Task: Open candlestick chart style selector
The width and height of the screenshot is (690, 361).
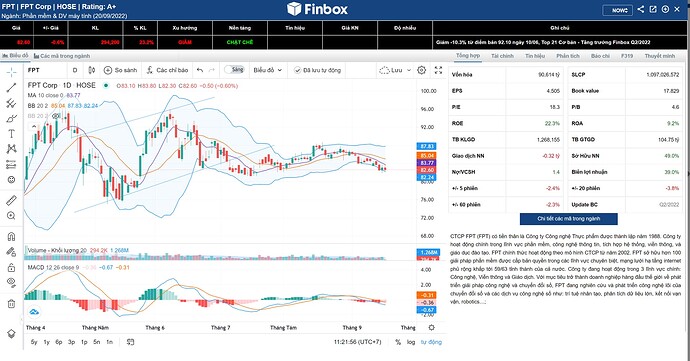Action: coord(92,70)
